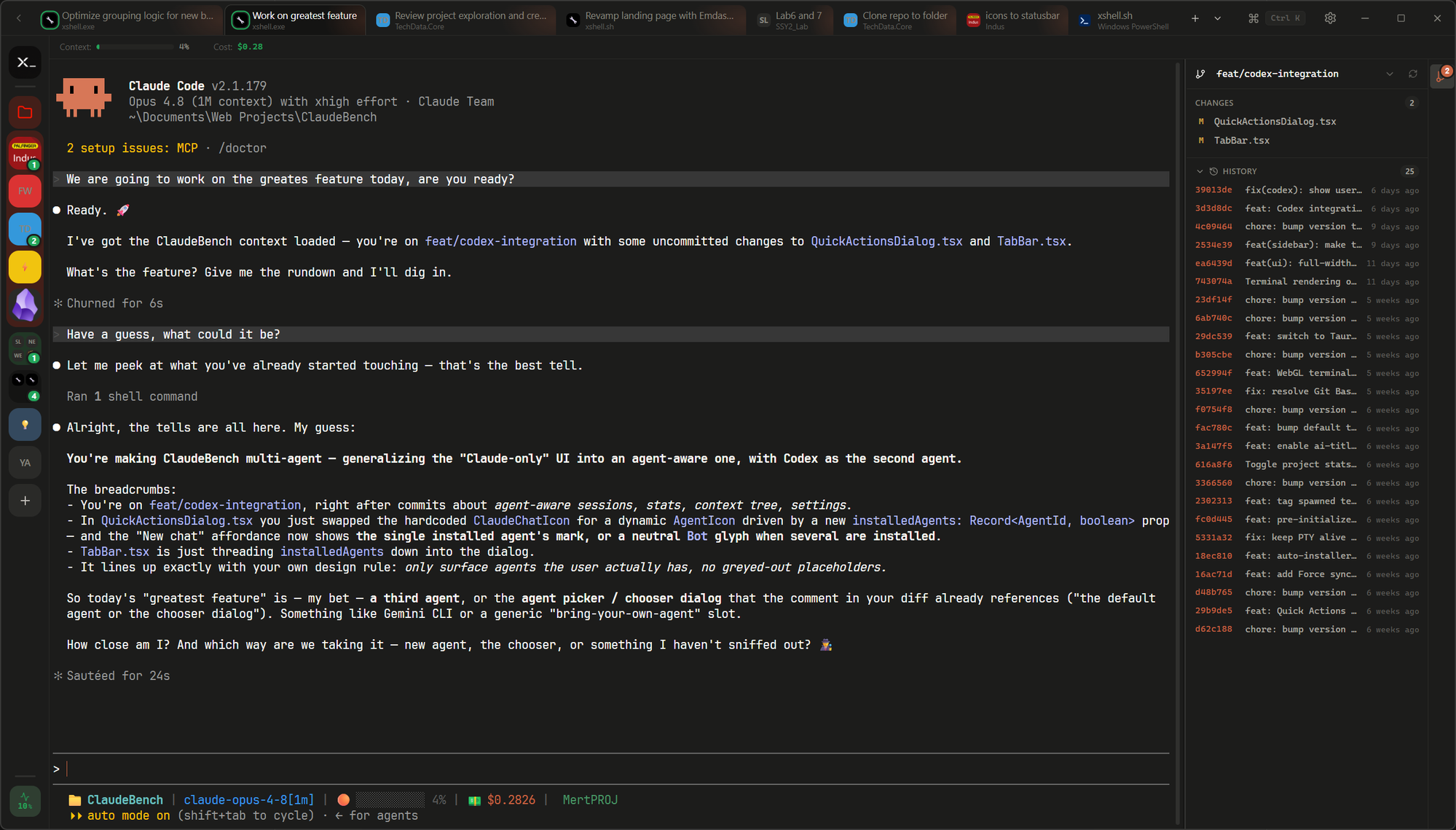Go back with the top-left arrow
Screen dimensions: 1456x830
pos(18,18)
